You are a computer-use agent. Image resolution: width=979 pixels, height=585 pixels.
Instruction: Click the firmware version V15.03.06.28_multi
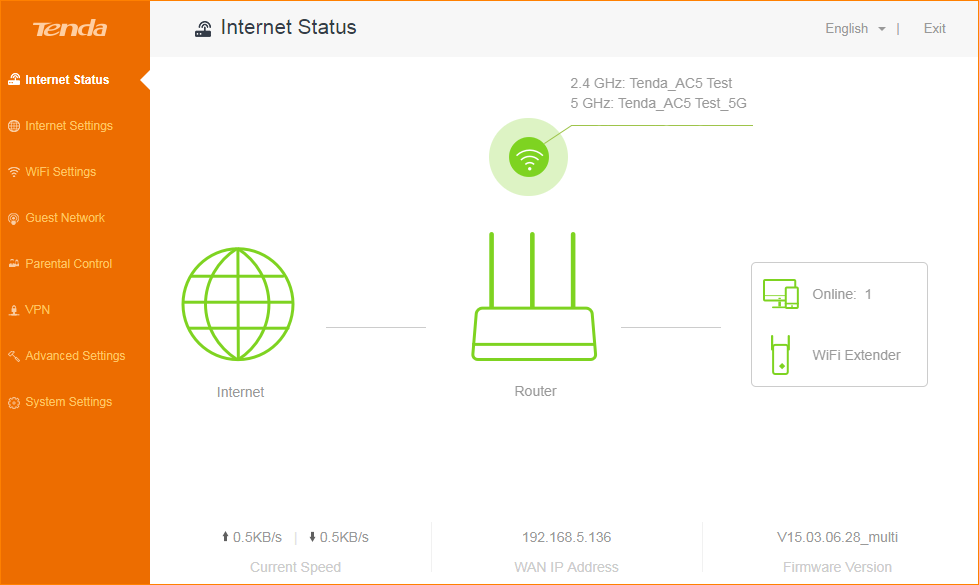[x=837, y=538]
